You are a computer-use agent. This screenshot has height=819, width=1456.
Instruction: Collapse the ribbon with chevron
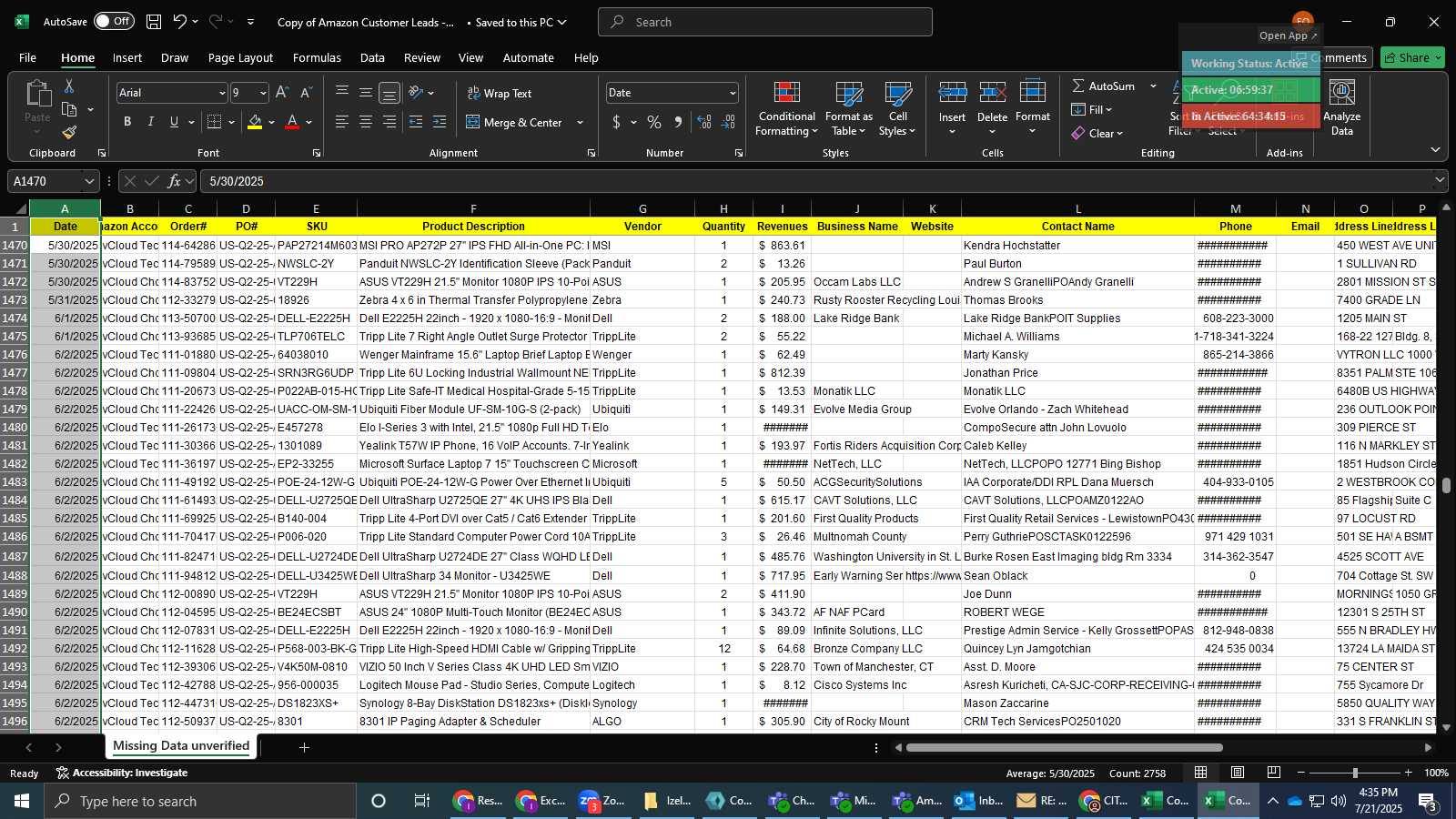[x=1435, y=150]
